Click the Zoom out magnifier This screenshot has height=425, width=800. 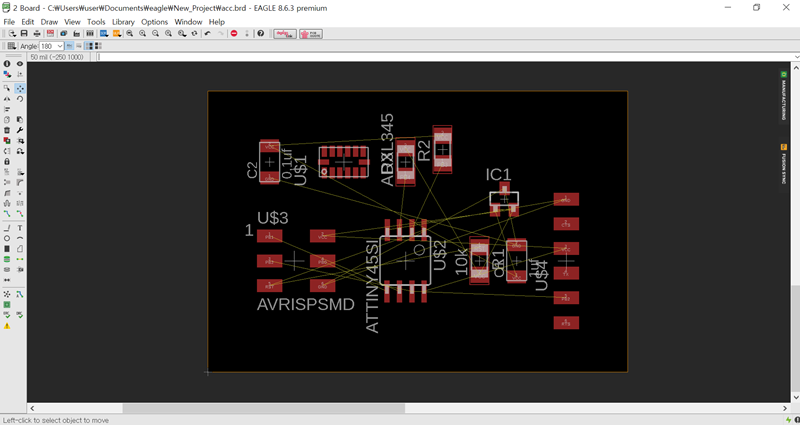[x=156, y=34]
